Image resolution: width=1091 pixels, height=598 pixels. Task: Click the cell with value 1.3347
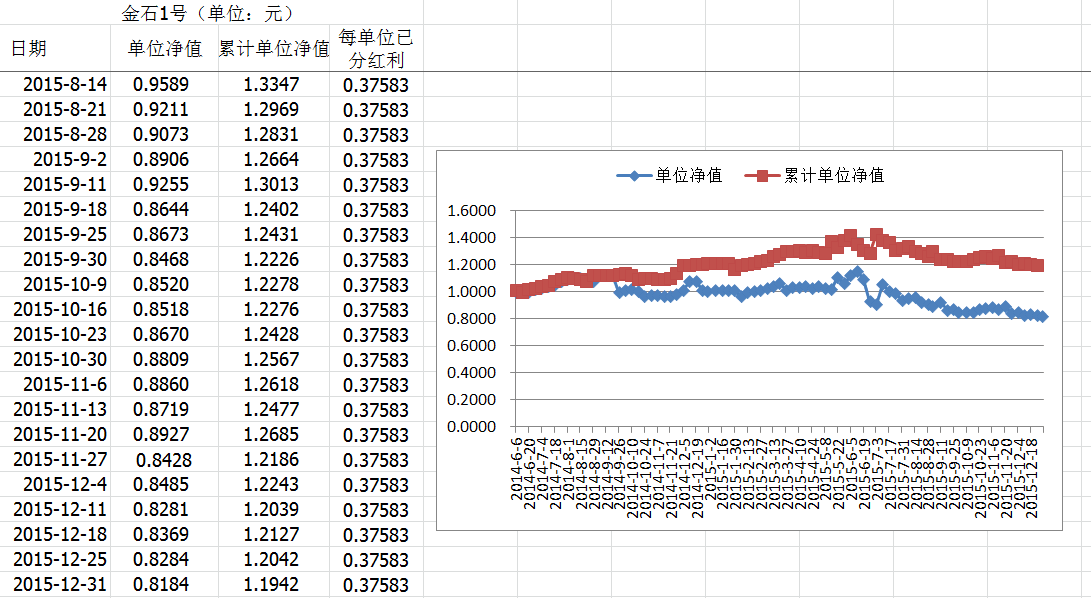pyautogui.click(x=271, y=84)
